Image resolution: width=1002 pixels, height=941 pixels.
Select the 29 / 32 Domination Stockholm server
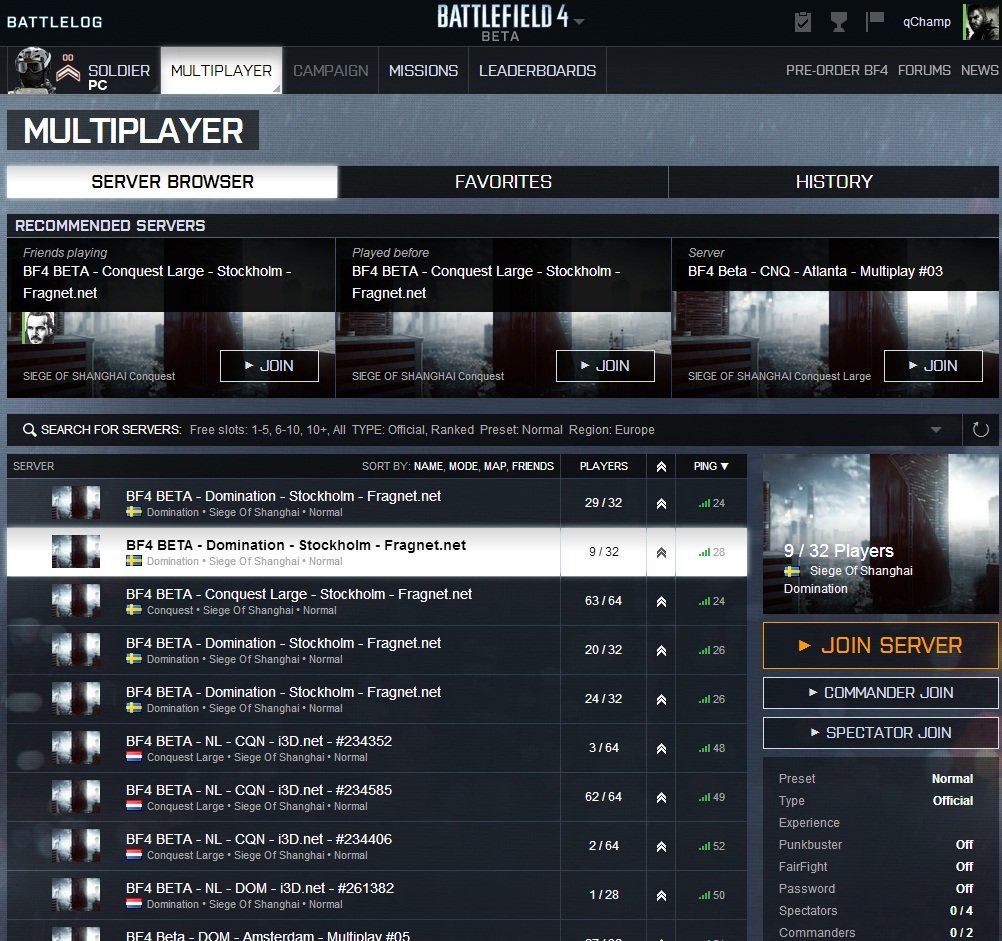376,503
